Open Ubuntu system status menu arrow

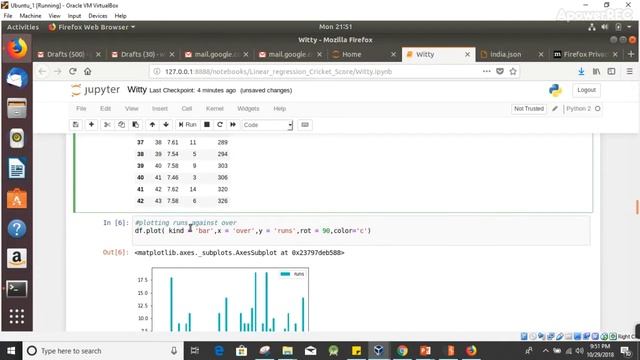tap(629, 27)
